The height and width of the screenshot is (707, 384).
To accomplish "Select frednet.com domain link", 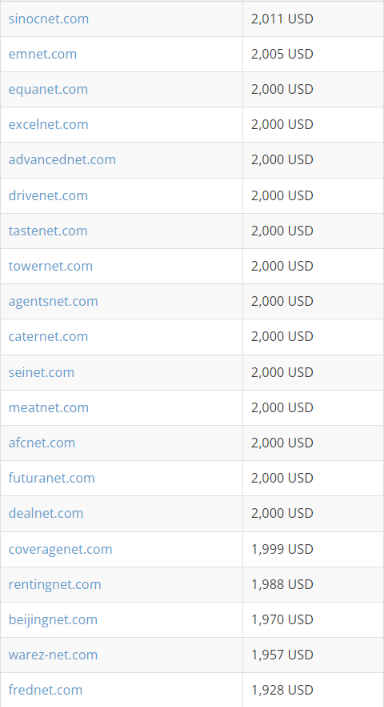I will [x=46, y=690].
